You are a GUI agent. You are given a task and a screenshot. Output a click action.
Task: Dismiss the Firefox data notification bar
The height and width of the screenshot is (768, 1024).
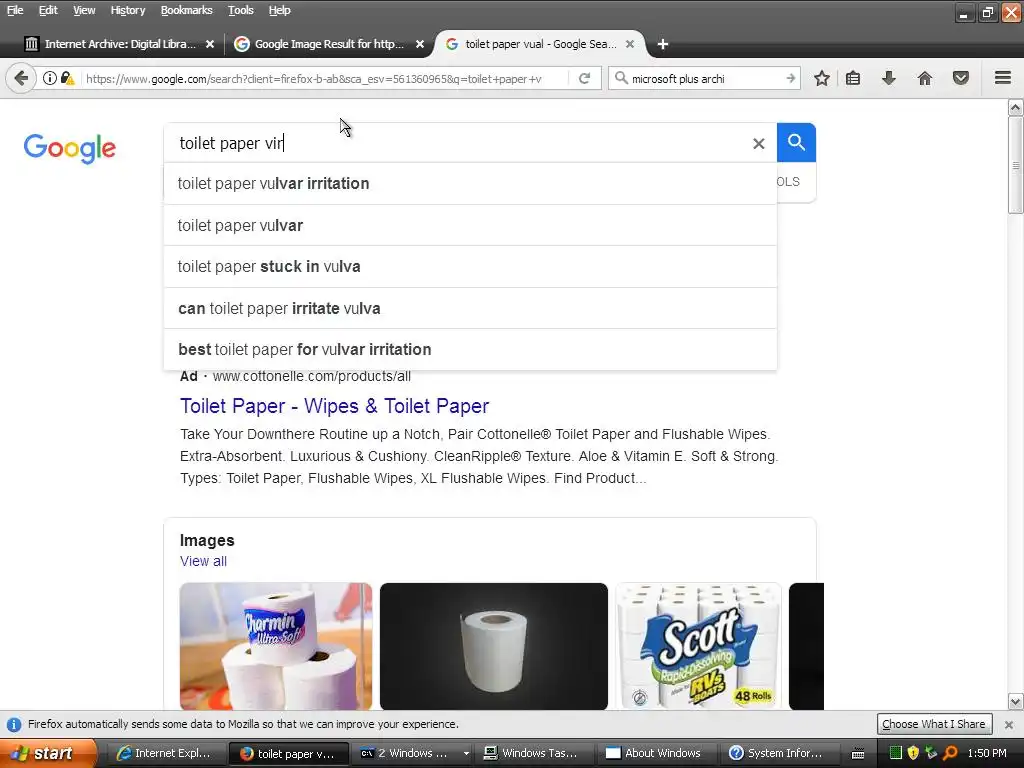1008,724
